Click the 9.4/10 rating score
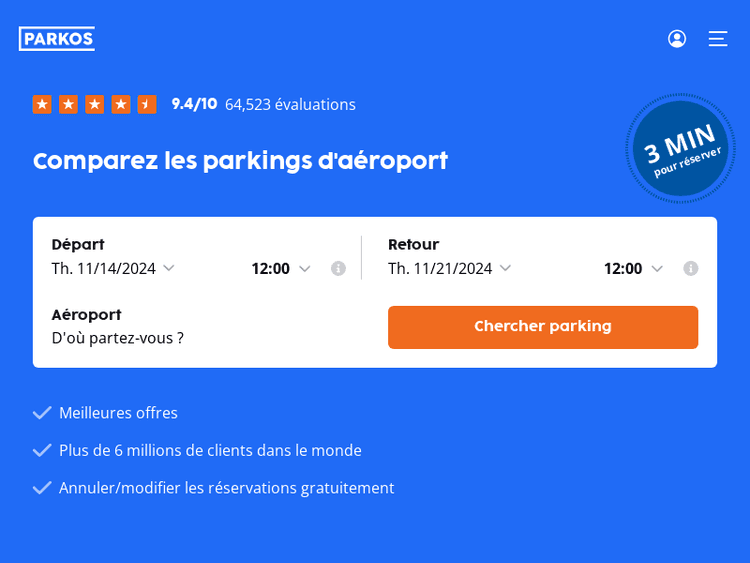The width and height of the screenshot is (750, 563). (x=194, y=104)
